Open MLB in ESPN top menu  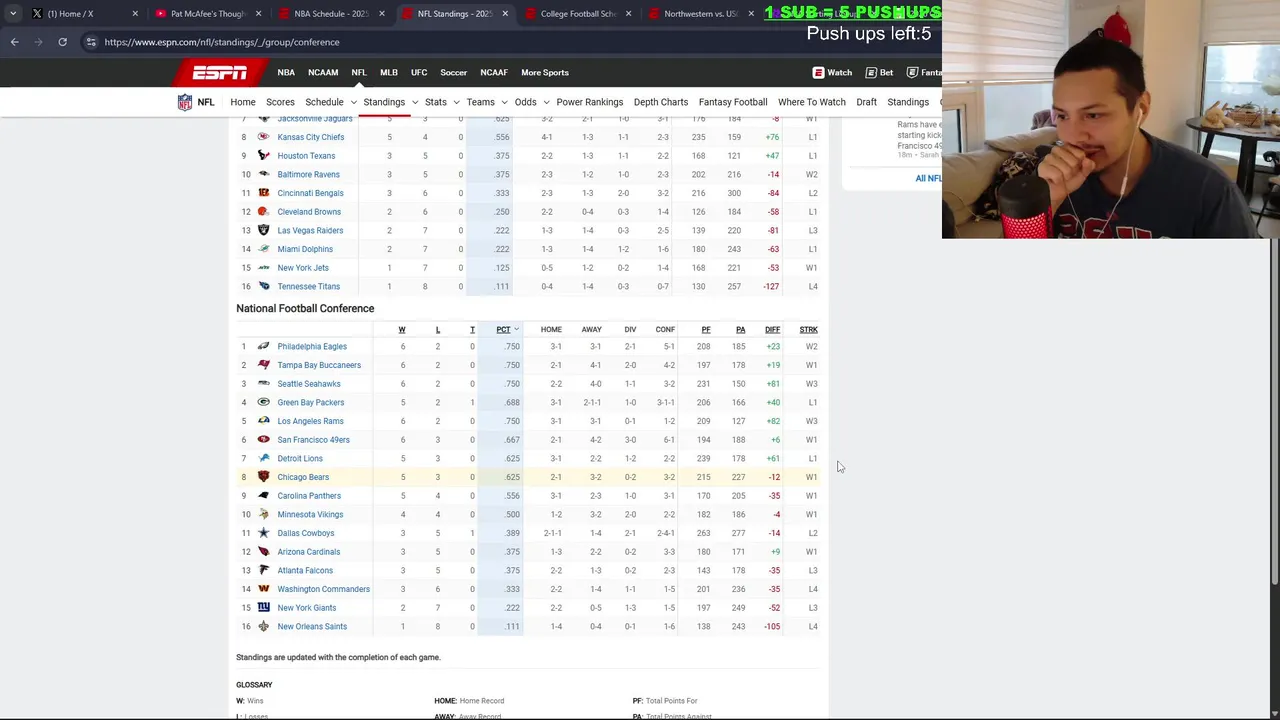coord(389,73)
